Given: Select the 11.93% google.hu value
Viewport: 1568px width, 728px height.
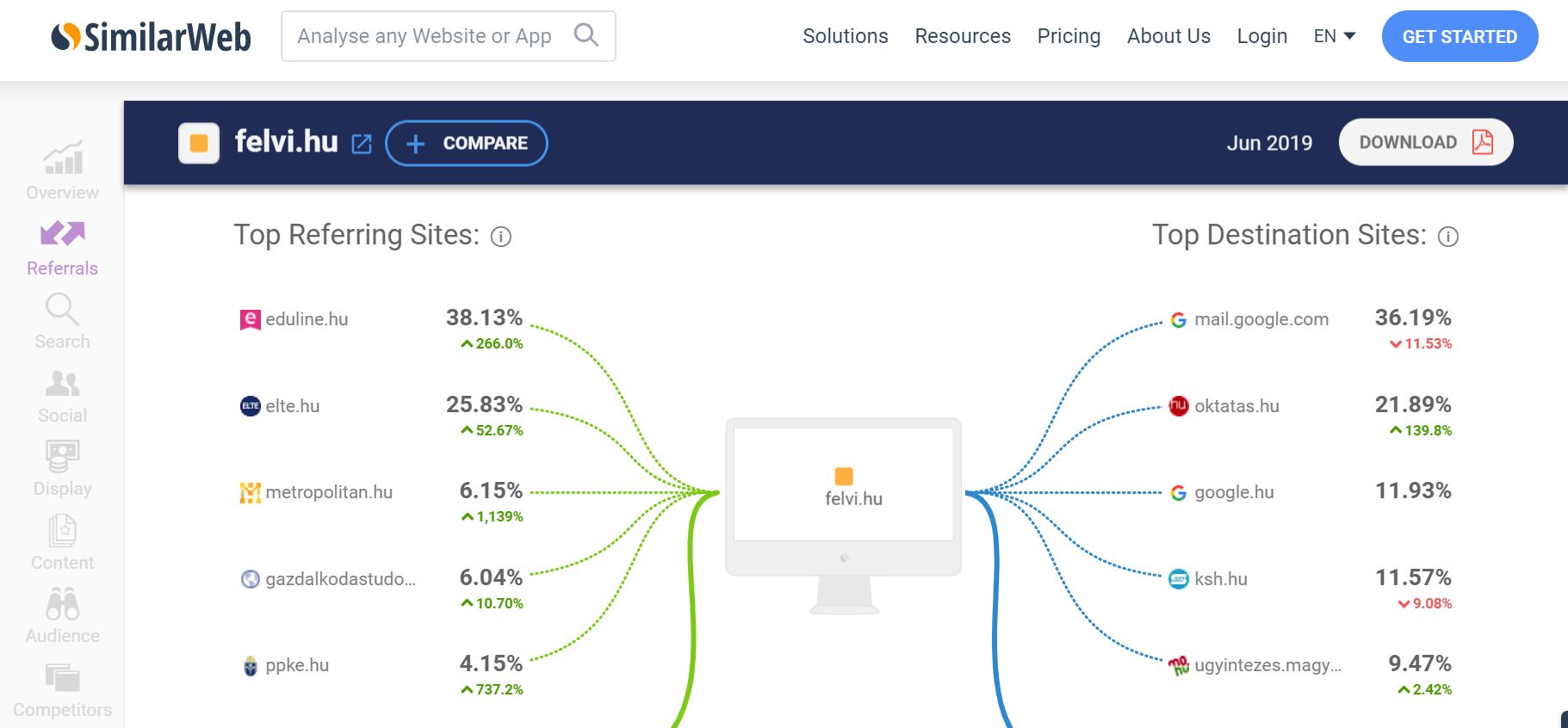Looking at the screenshot, I should [x=1413, y=490].
